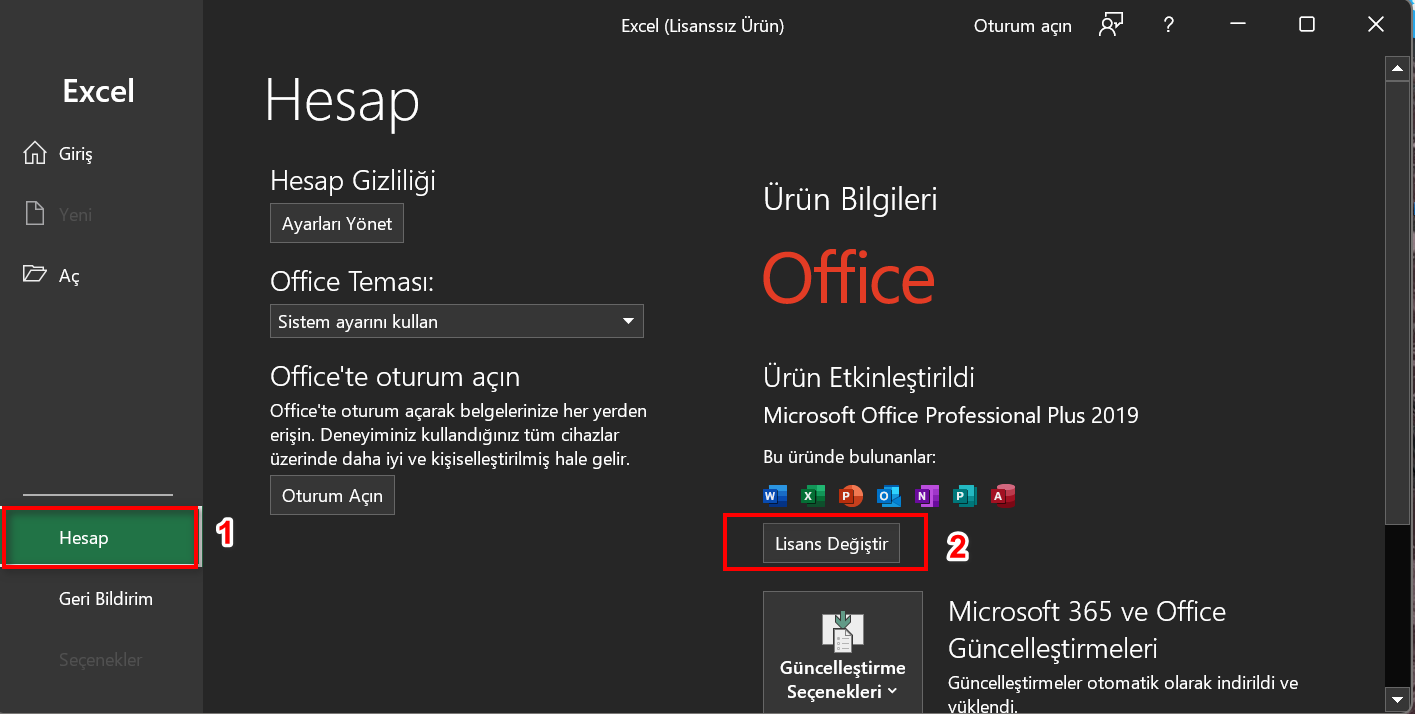1415x714 pixels.
Task: Open the Office Teması dropdown
Action: [457, 322]
